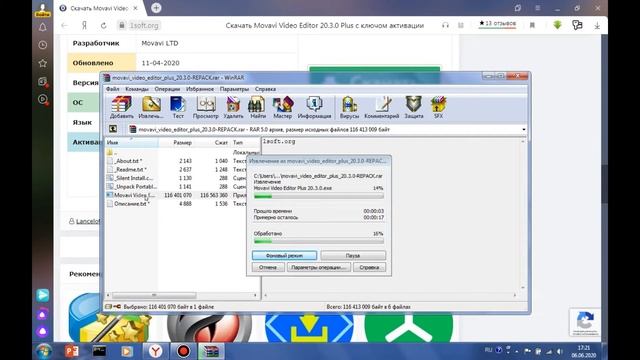This screenshot has width=640, height=360.
Task: Click the bookmark icon in browser address bar
Action: [532, 25]
